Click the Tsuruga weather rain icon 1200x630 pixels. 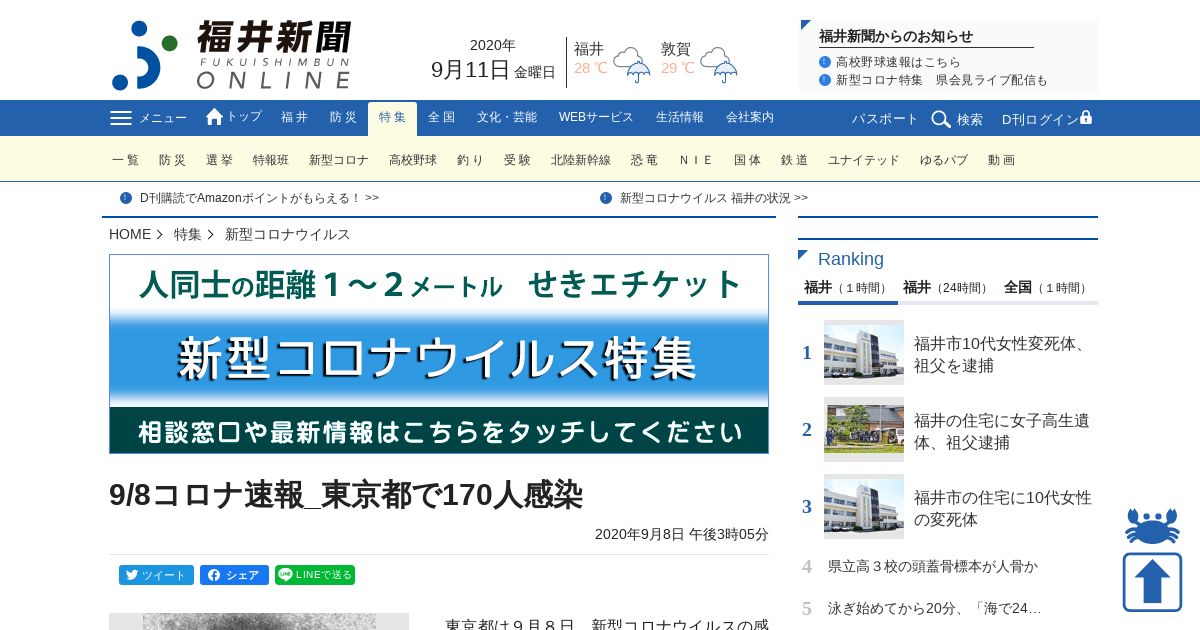coord(719,65)
